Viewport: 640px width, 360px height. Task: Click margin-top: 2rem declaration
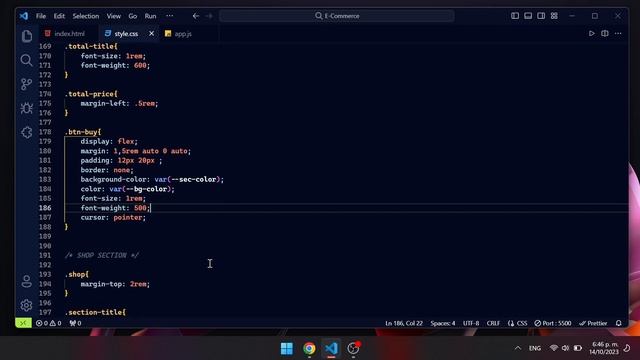coord(115,284)
